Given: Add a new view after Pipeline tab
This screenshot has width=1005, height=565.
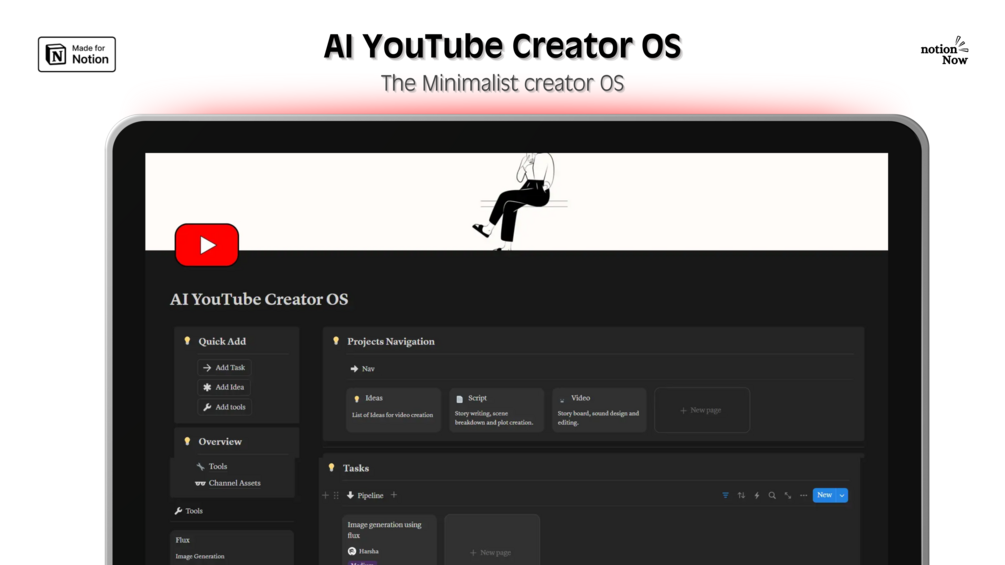Looking at the screenshot, I should pos(394,495).
